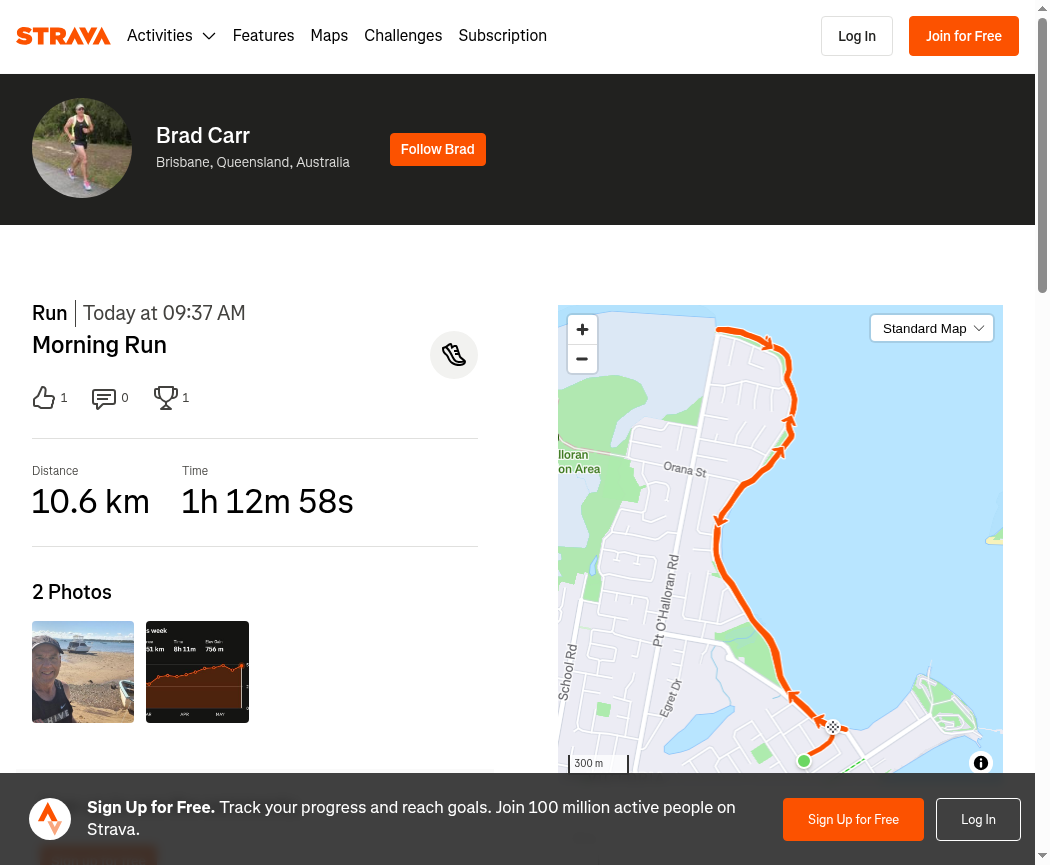Screen dimensions: 1050x865
Task: Open Brad Carr's profile picture
Action: pos(82,148)
